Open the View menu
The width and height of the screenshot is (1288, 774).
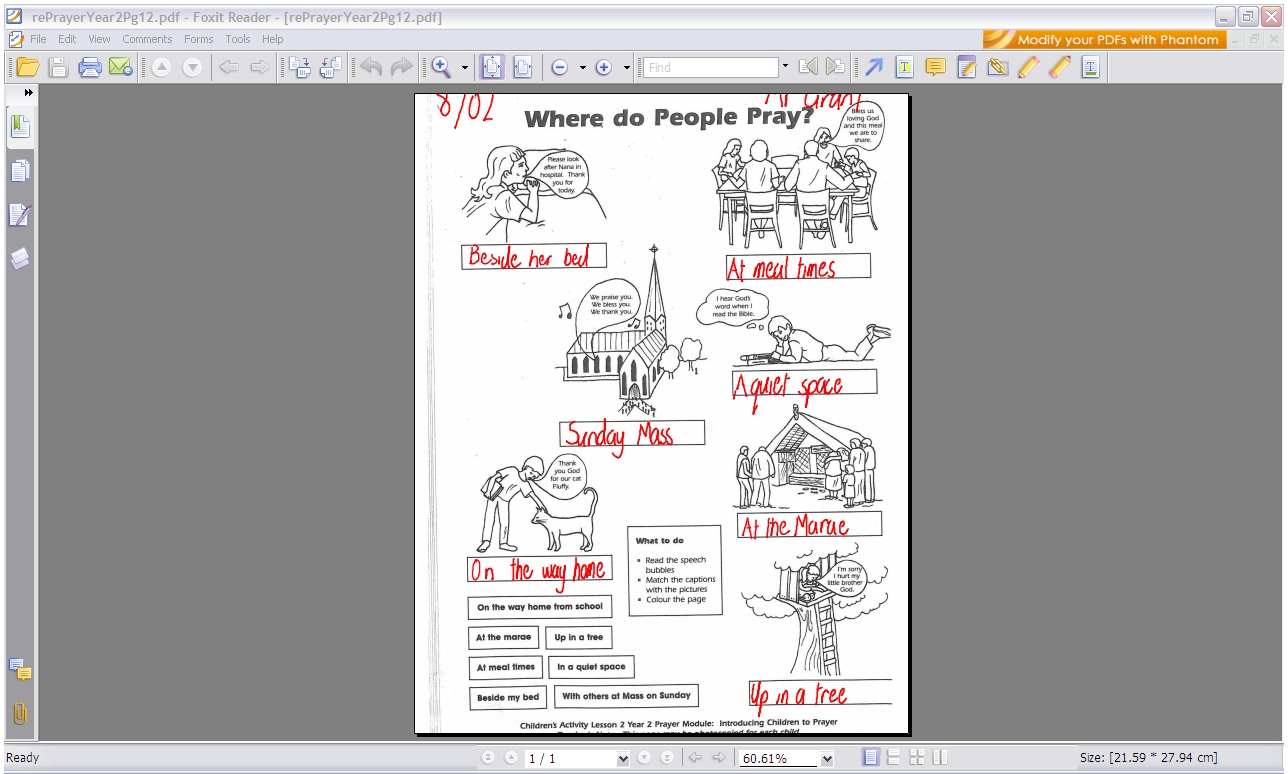pos(99,39)
